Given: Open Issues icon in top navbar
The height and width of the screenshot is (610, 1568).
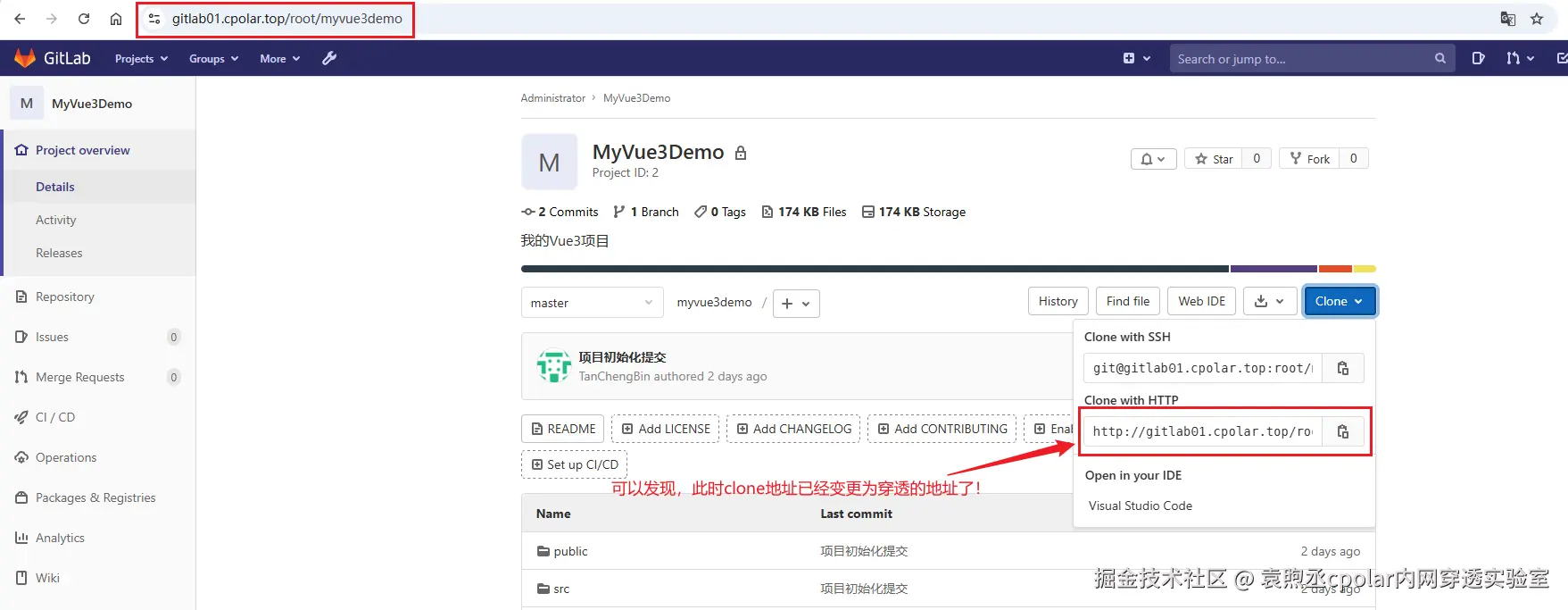Looking at the screenshot, I should (1479, 58).
